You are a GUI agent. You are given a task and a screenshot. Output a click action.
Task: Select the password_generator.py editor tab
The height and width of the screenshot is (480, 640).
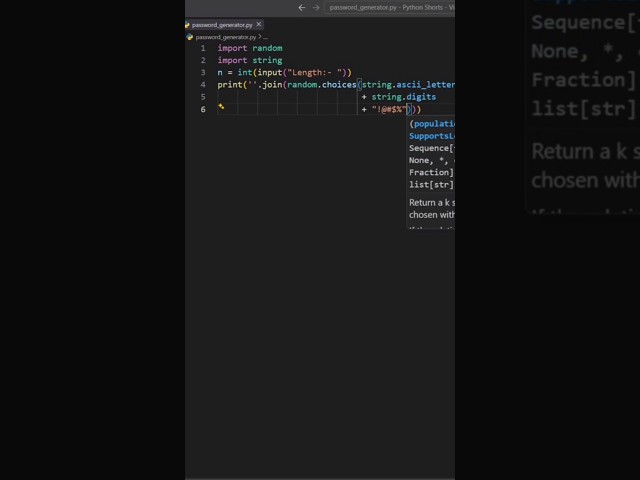(x=222, y=25)
